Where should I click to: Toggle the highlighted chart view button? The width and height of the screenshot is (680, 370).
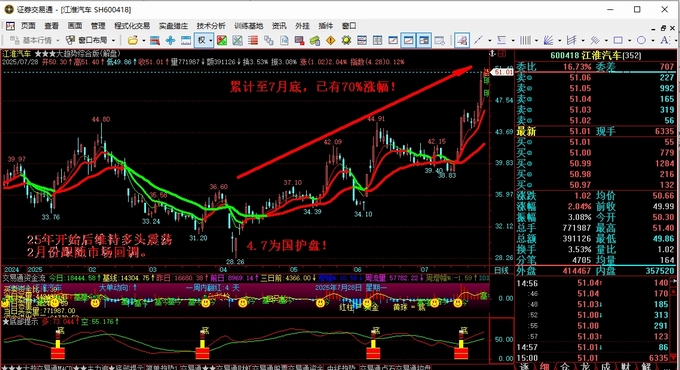pyautogui.click(x=409, y=40)
